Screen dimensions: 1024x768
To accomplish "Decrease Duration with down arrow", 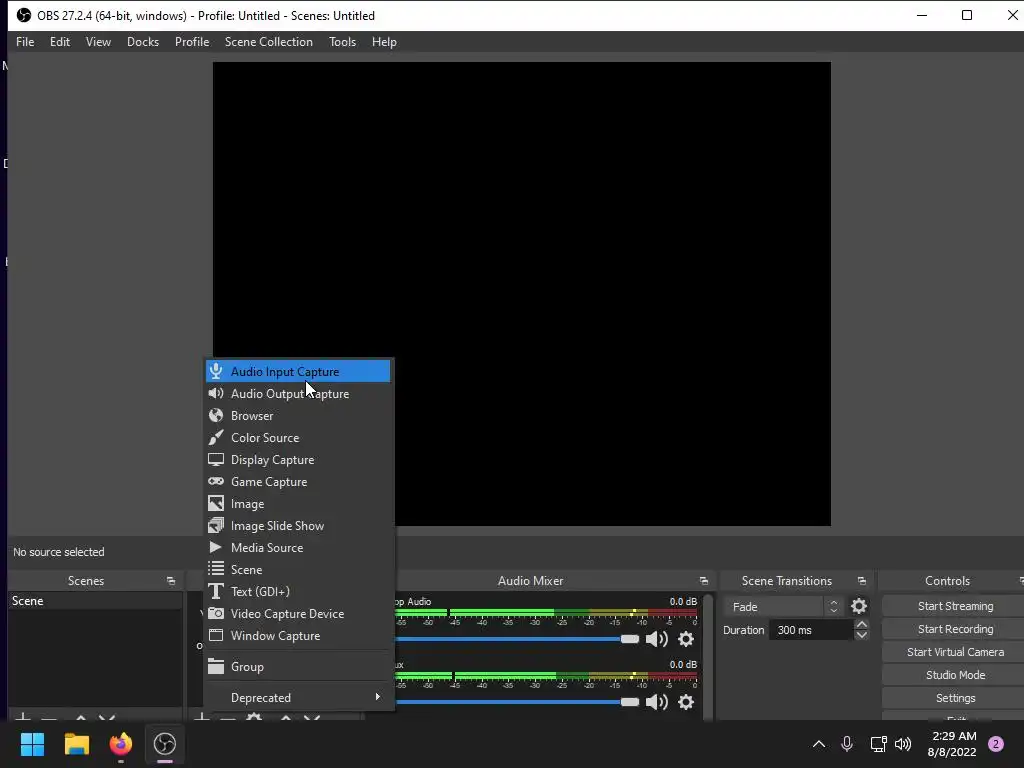I will pyautogui.click(x=861, y=635).
